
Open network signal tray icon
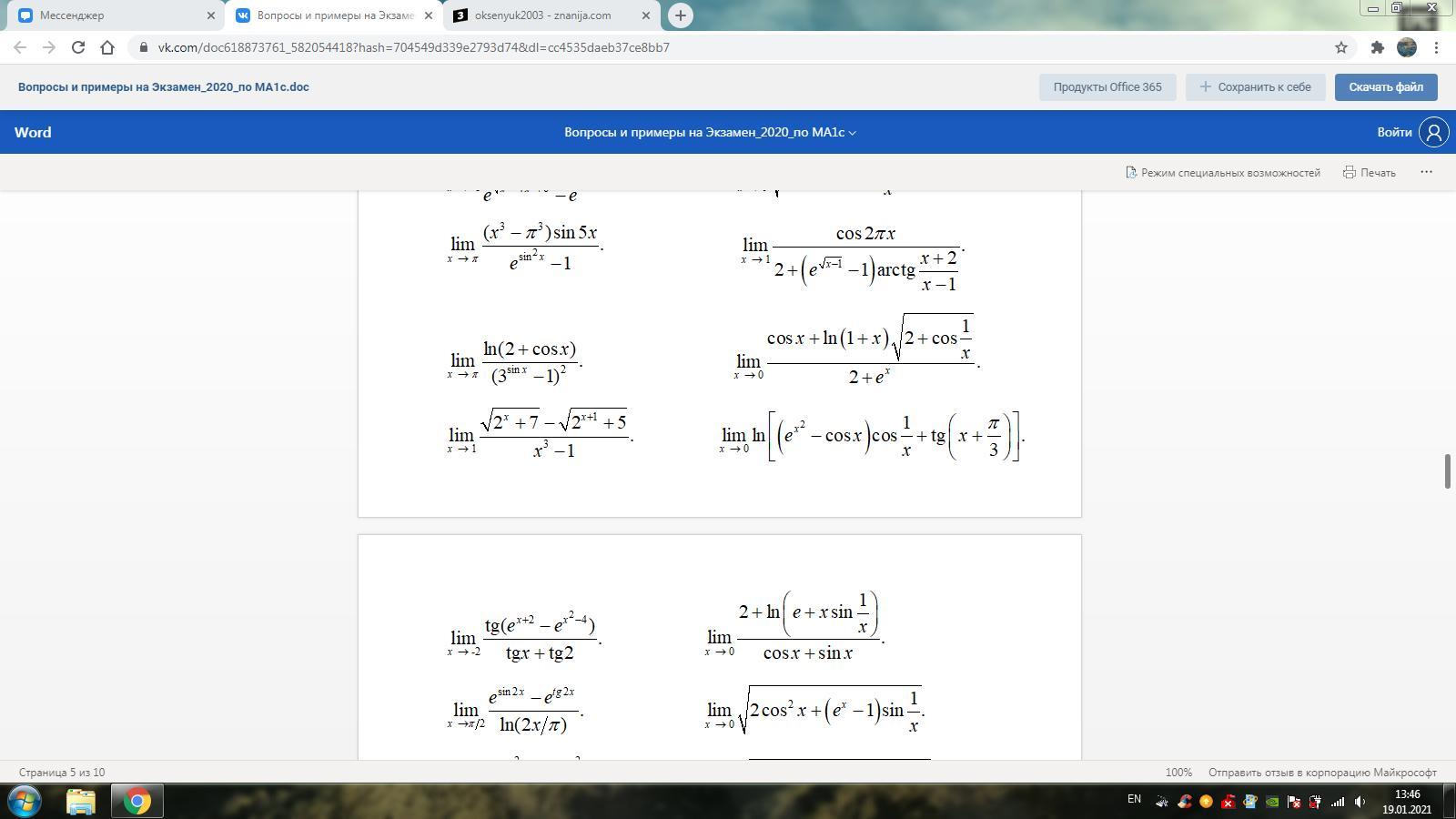(1338, 803)
